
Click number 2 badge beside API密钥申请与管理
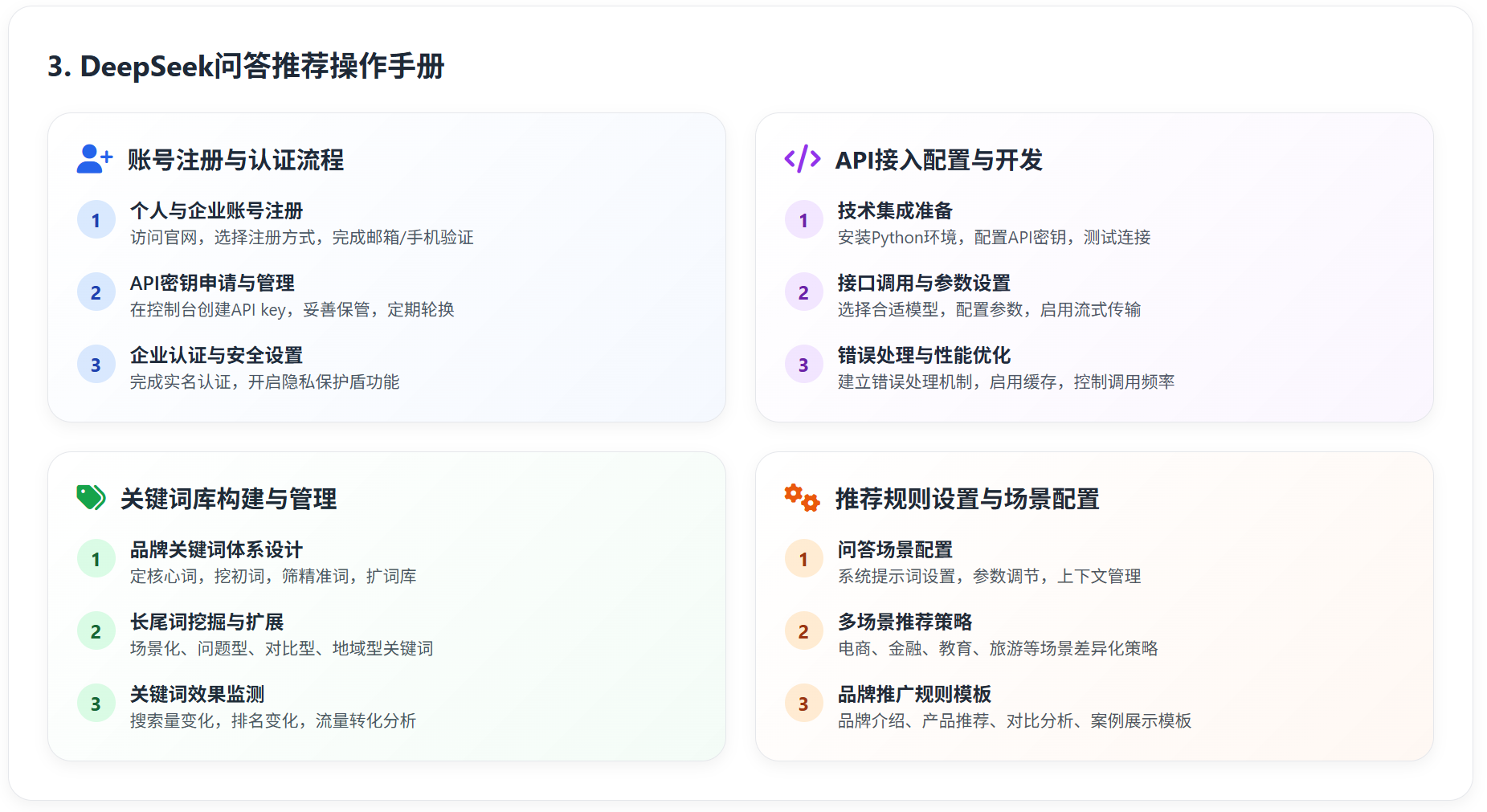coord(96,292)
